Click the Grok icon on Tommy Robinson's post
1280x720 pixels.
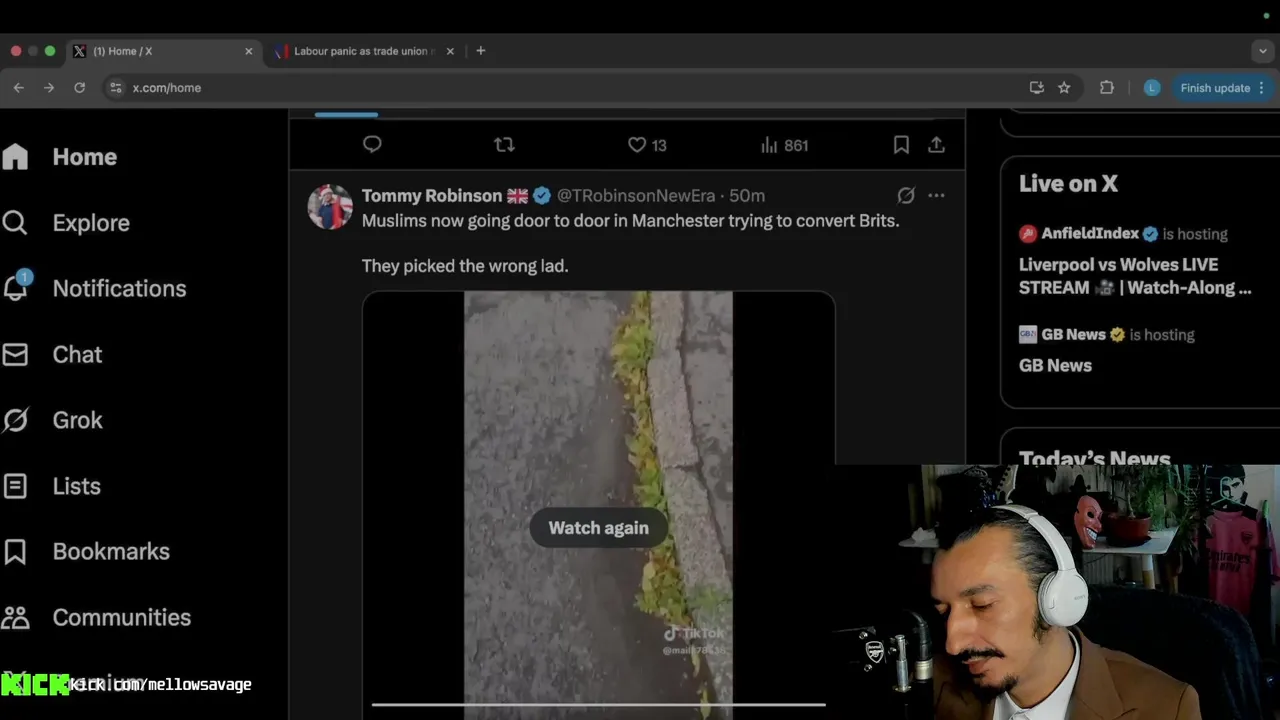point(906,195)
